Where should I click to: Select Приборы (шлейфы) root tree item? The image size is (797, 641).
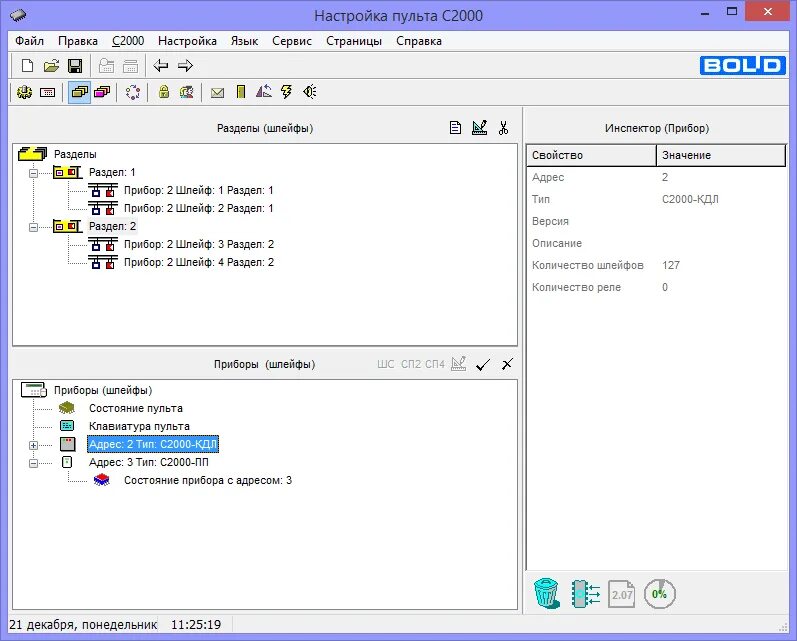(103, 390)
